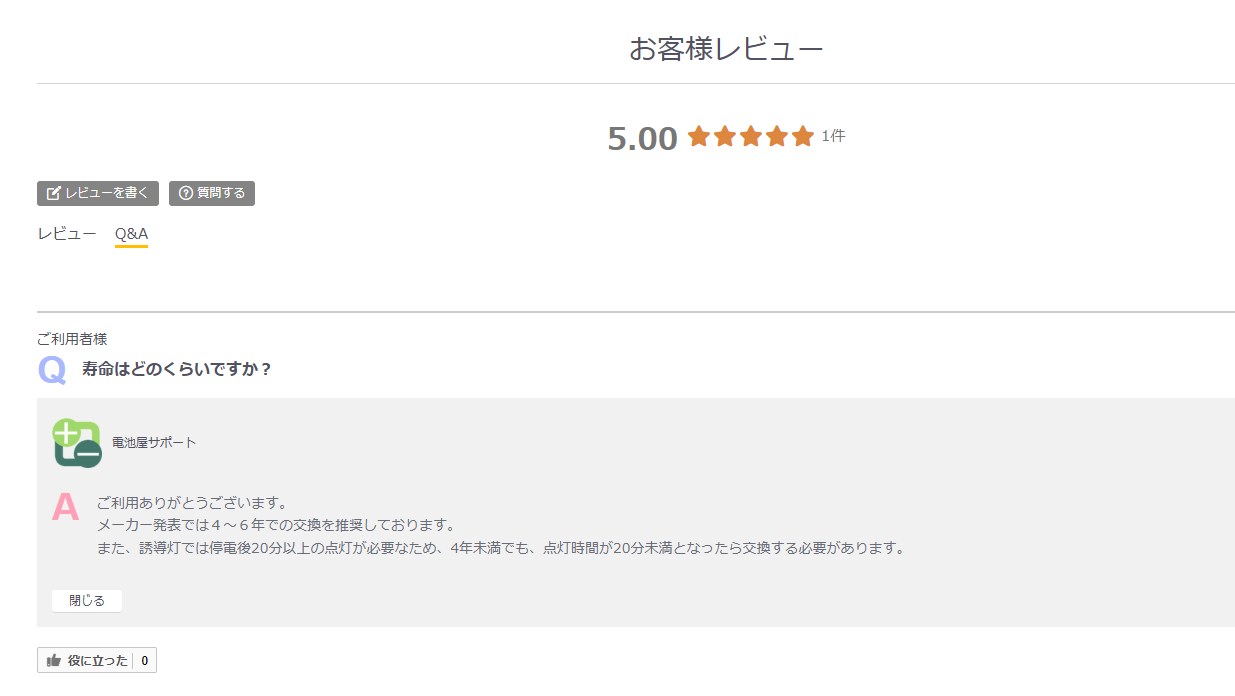Click the fifth rating star
The image size is (1235, 696).
[803, 137]
